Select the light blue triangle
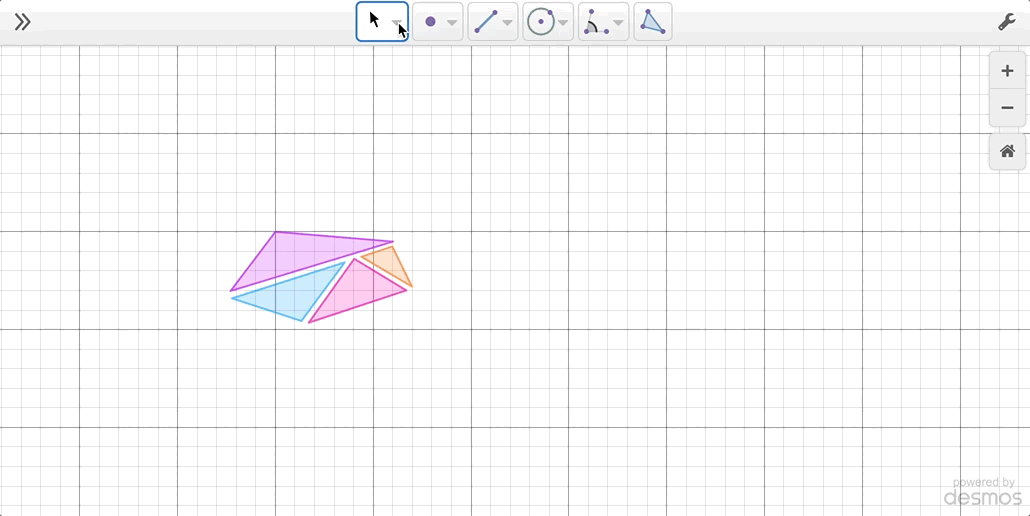The image size is (1030, 516). click(x=292, y=295)
